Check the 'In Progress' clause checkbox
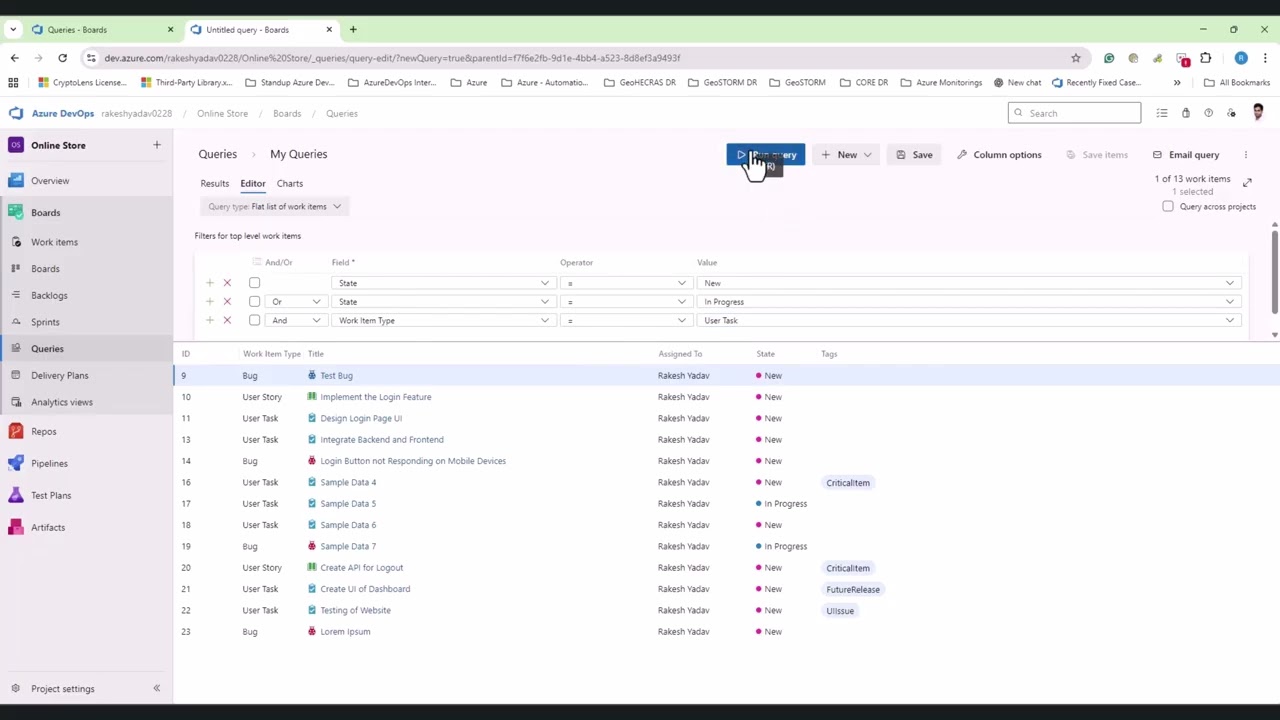Image resolution: width=1280 pixels, height=720 pixels. 254,302
